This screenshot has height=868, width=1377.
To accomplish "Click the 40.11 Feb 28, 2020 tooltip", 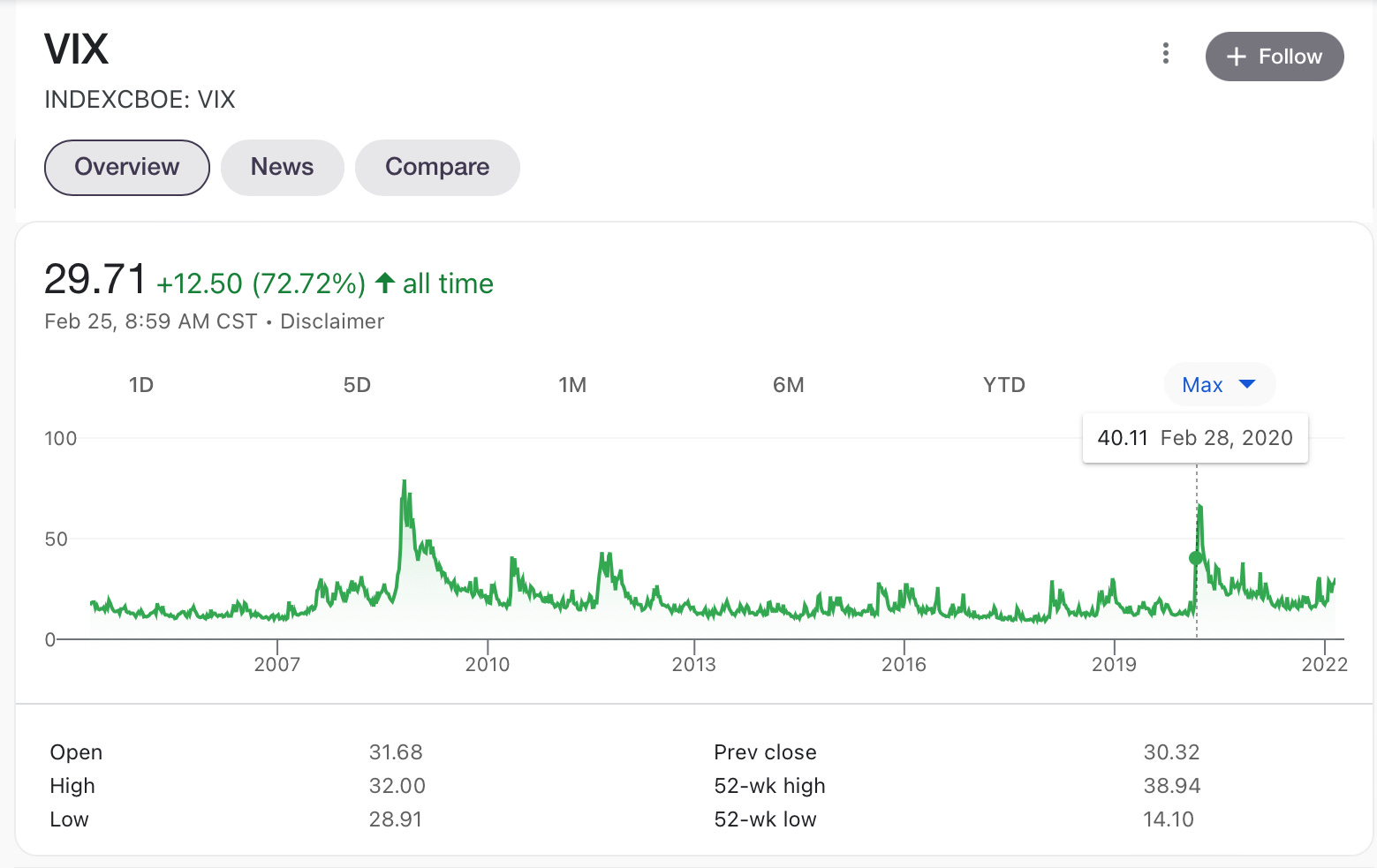I will pos(1195,438).
